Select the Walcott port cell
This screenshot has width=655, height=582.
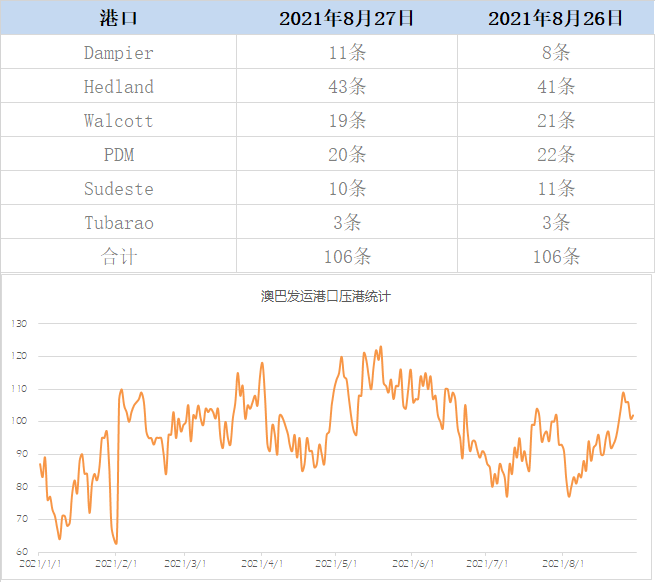(119, 121)
